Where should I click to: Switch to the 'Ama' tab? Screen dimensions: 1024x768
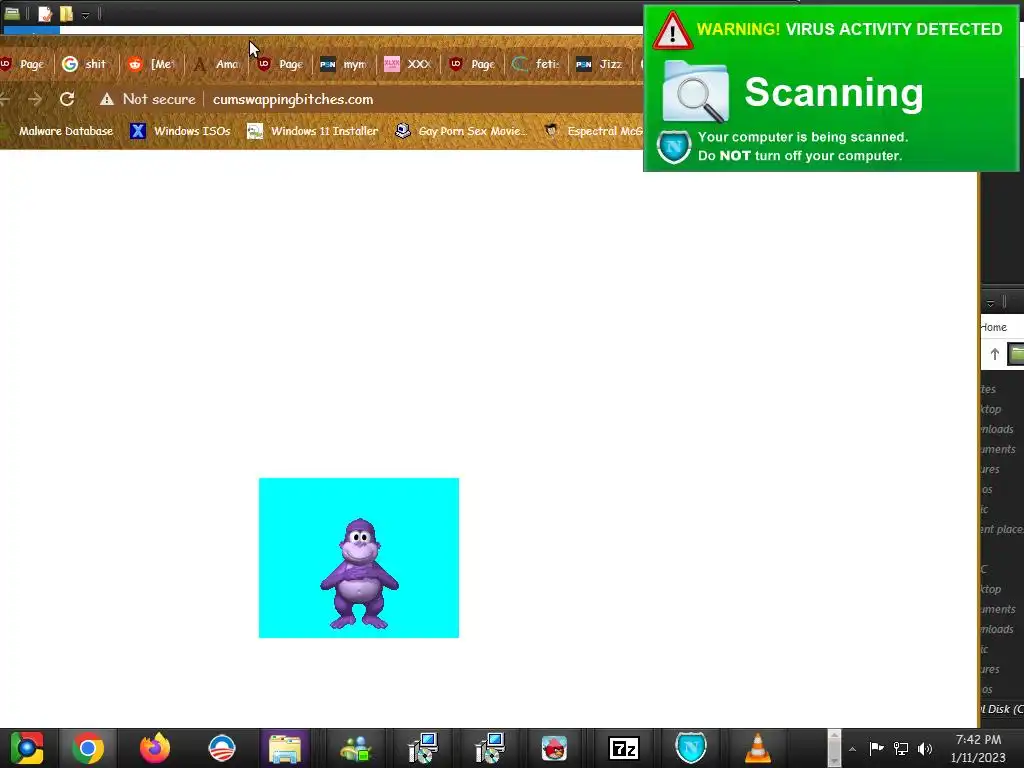(217, 64)
